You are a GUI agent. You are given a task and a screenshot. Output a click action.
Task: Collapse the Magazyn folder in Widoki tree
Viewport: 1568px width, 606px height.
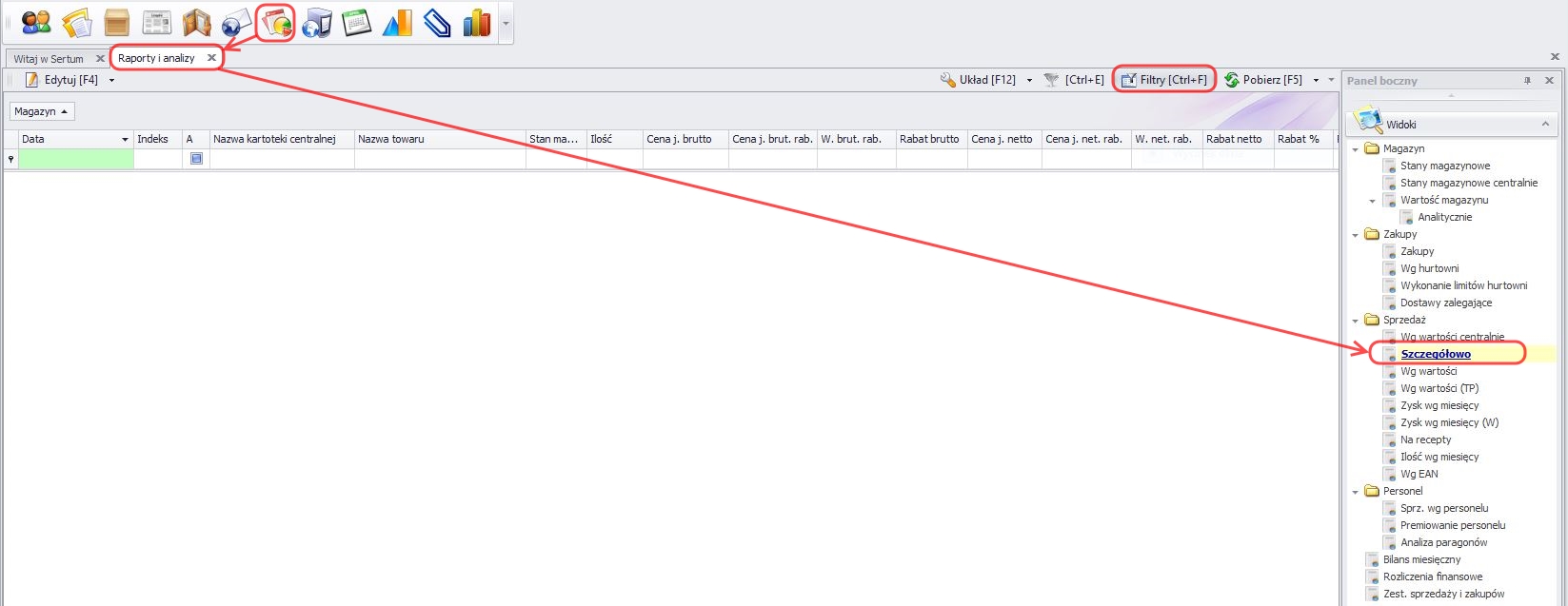pyautogui.click(x=1355, y=149)
